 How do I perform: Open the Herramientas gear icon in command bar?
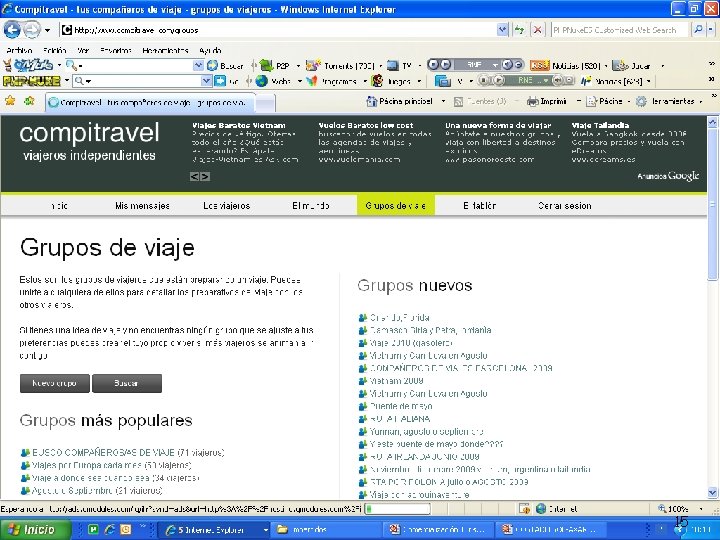coord(641,101)
